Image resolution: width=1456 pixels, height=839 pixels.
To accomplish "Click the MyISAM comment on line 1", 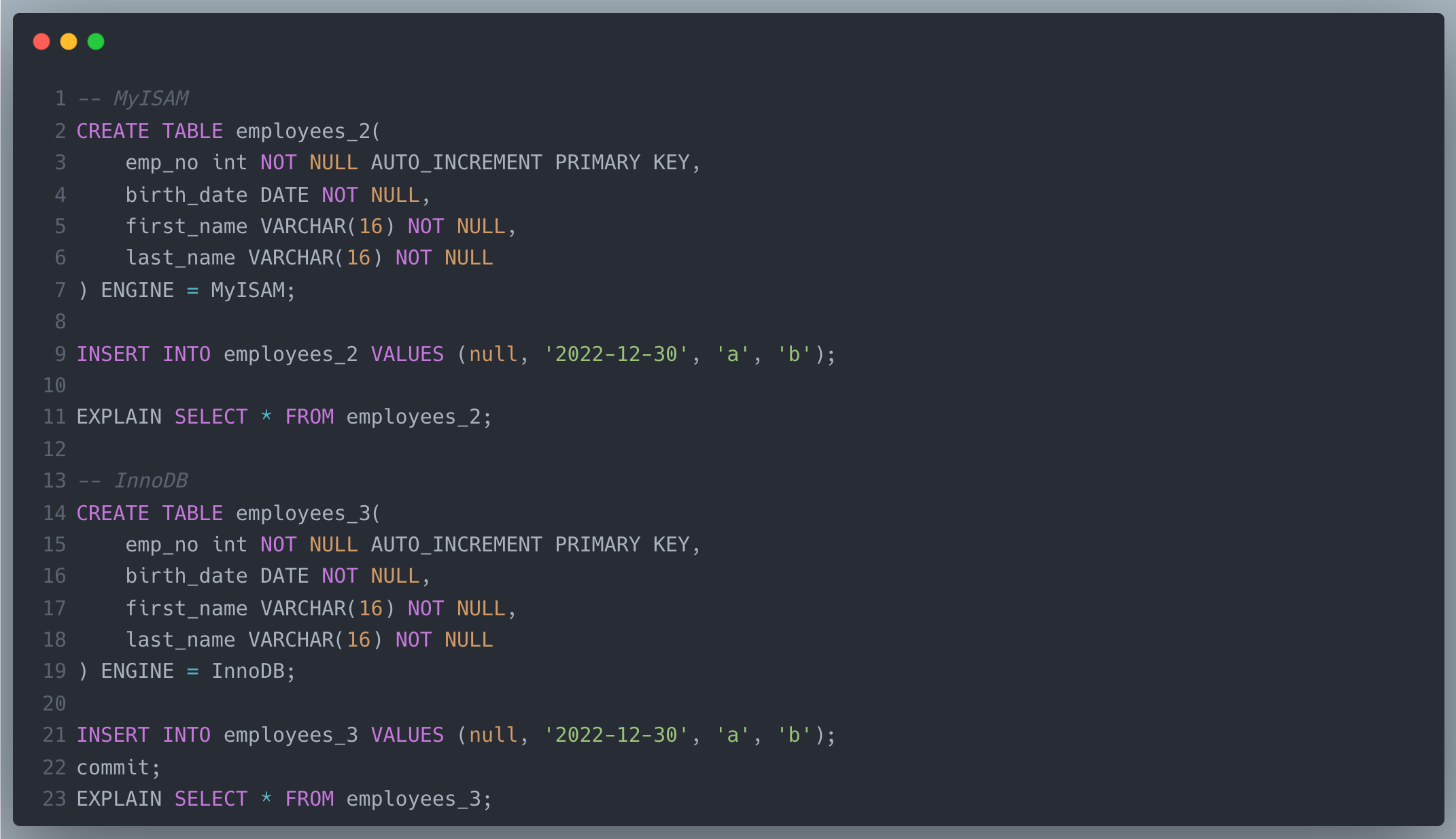I will click(x=150, y=99).
